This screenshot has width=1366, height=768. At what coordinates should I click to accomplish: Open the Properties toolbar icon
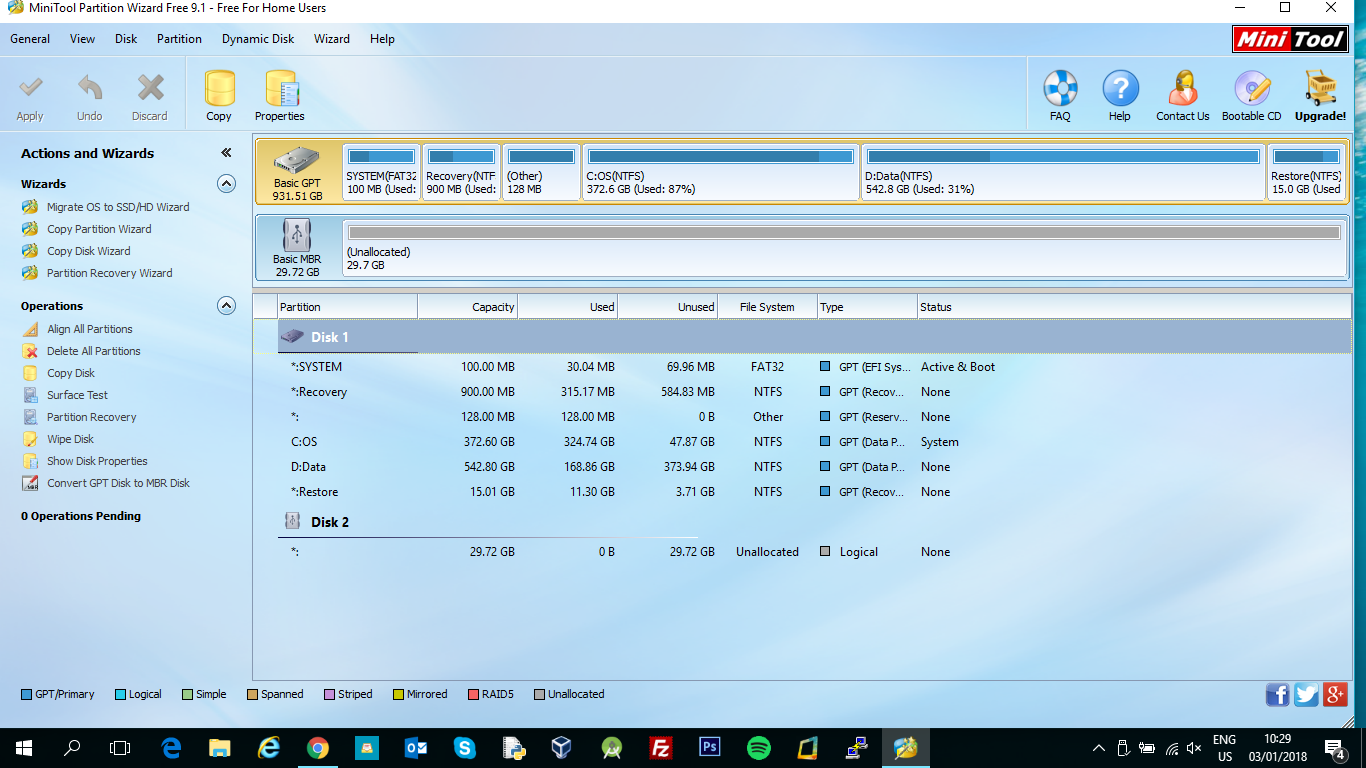pos(281,88)
